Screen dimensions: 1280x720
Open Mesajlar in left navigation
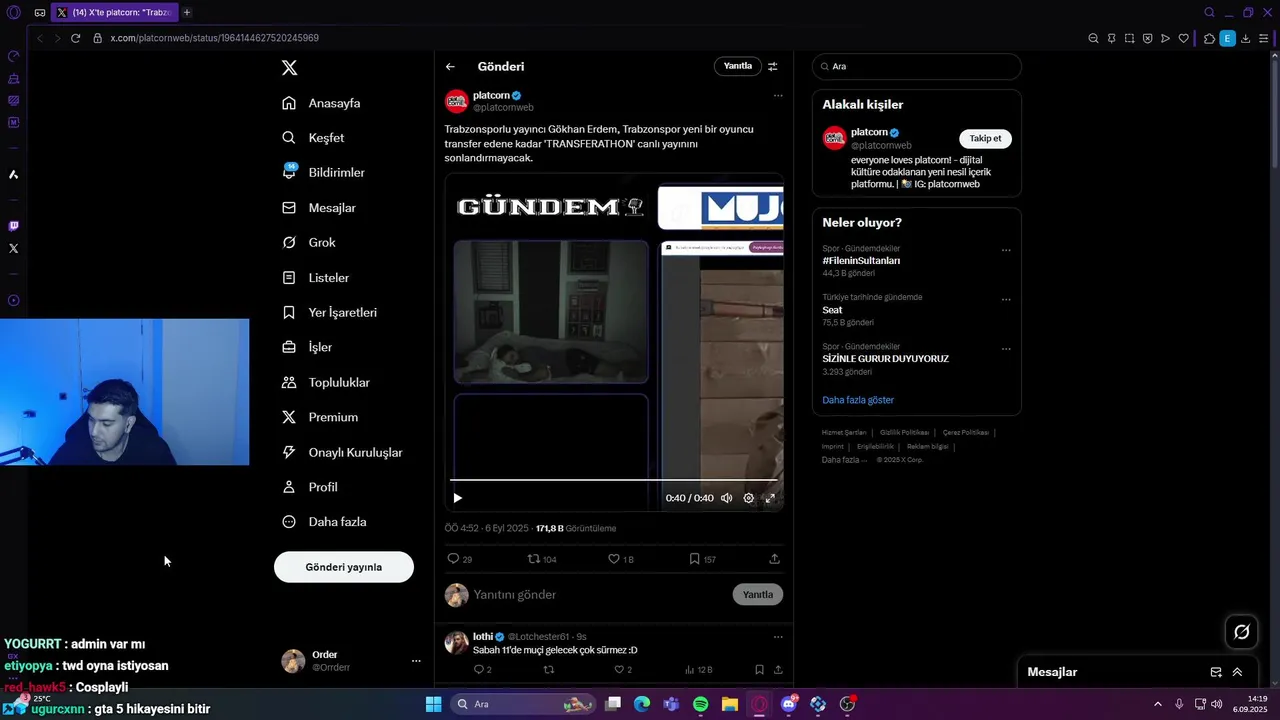pos(319,208)
